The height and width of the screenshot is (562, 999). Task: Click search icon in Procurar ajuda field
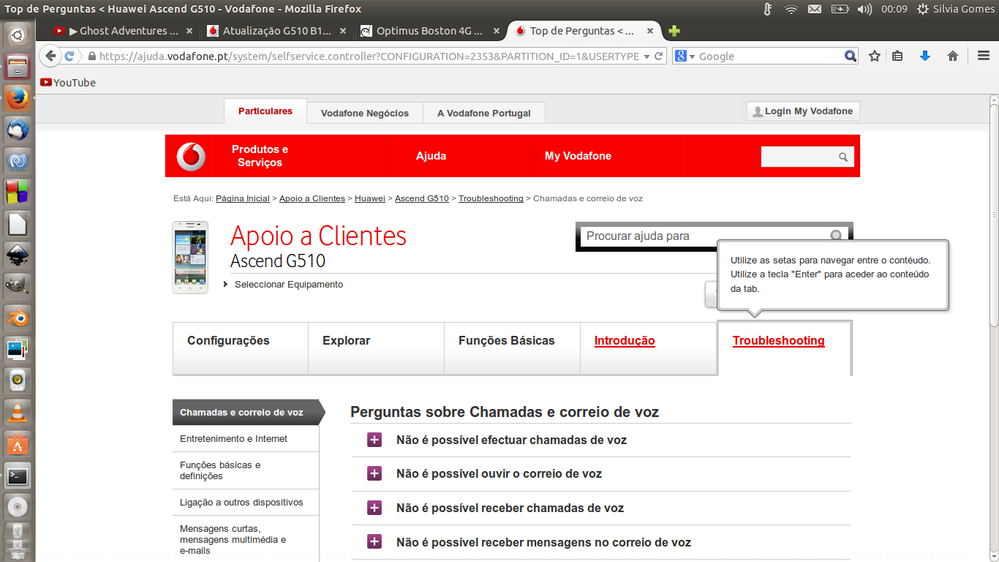(x=835, y=236)
